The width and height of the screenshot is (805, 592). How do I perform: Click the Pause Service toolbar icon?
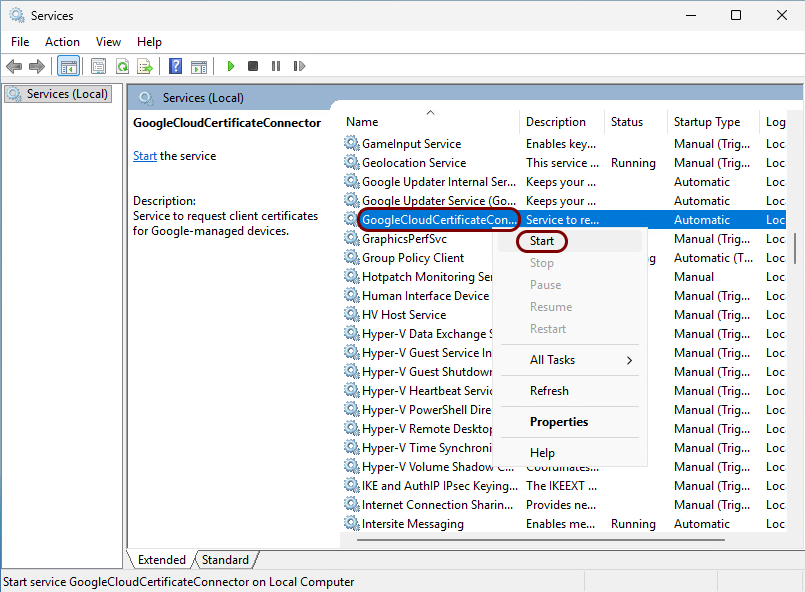pyautogui.click(x=276, y=66)
